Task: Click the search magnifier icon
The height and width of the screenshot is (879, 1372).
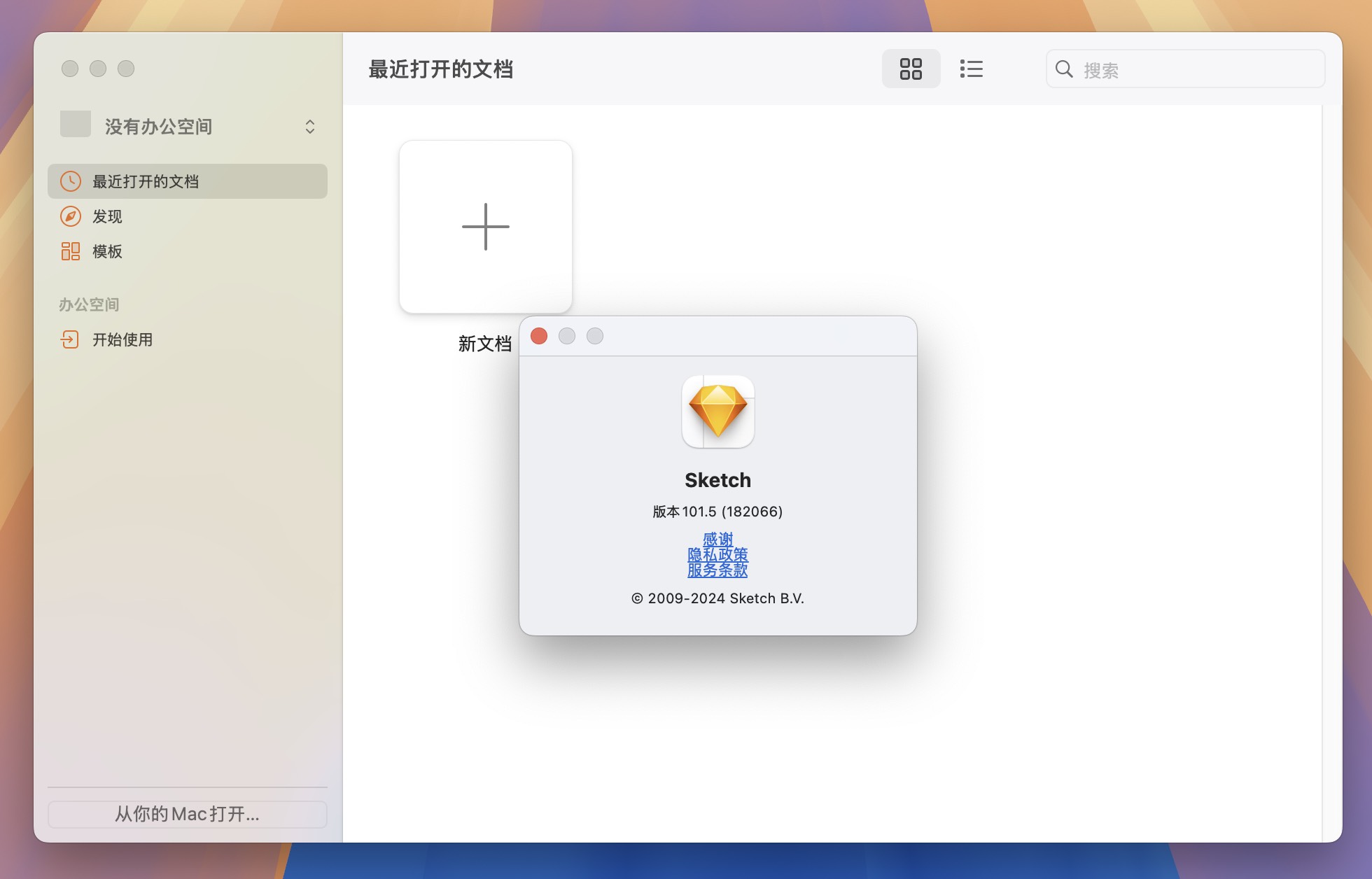Action: pos(1064,69)
